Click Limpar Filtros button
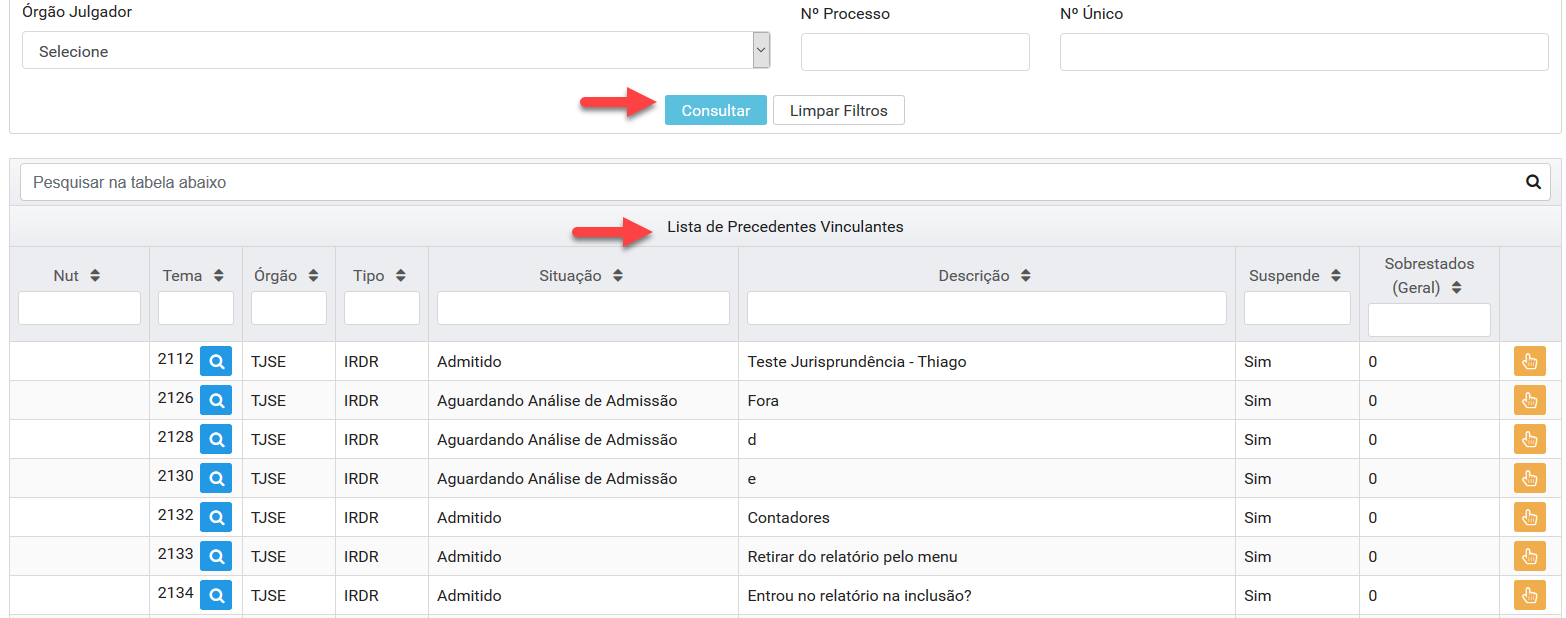The width and height of the screenshot is (1566, 618). [838, 111]
